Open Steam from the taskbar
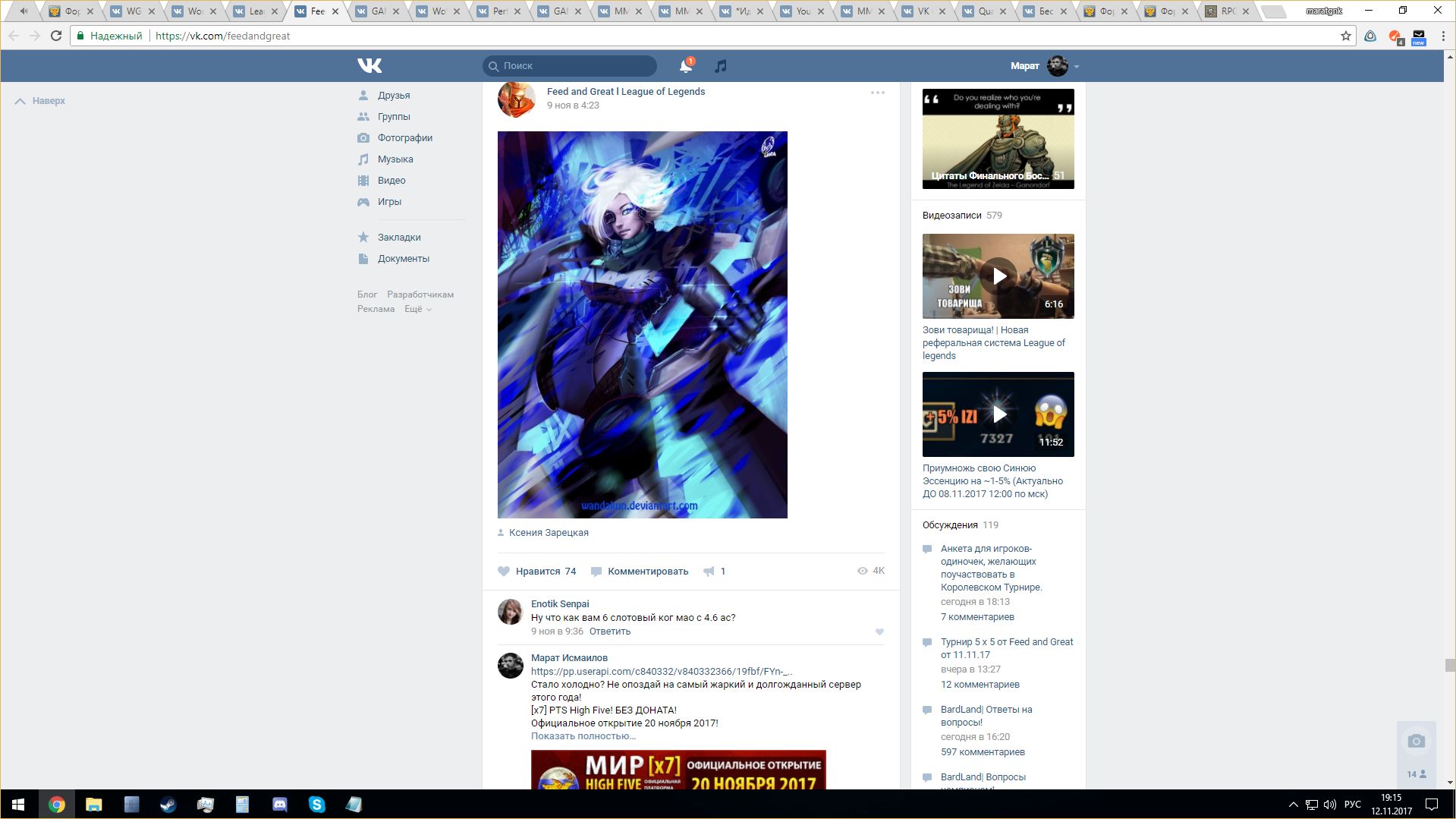This screenshot has height=819, width=1456. pos(168,805)
